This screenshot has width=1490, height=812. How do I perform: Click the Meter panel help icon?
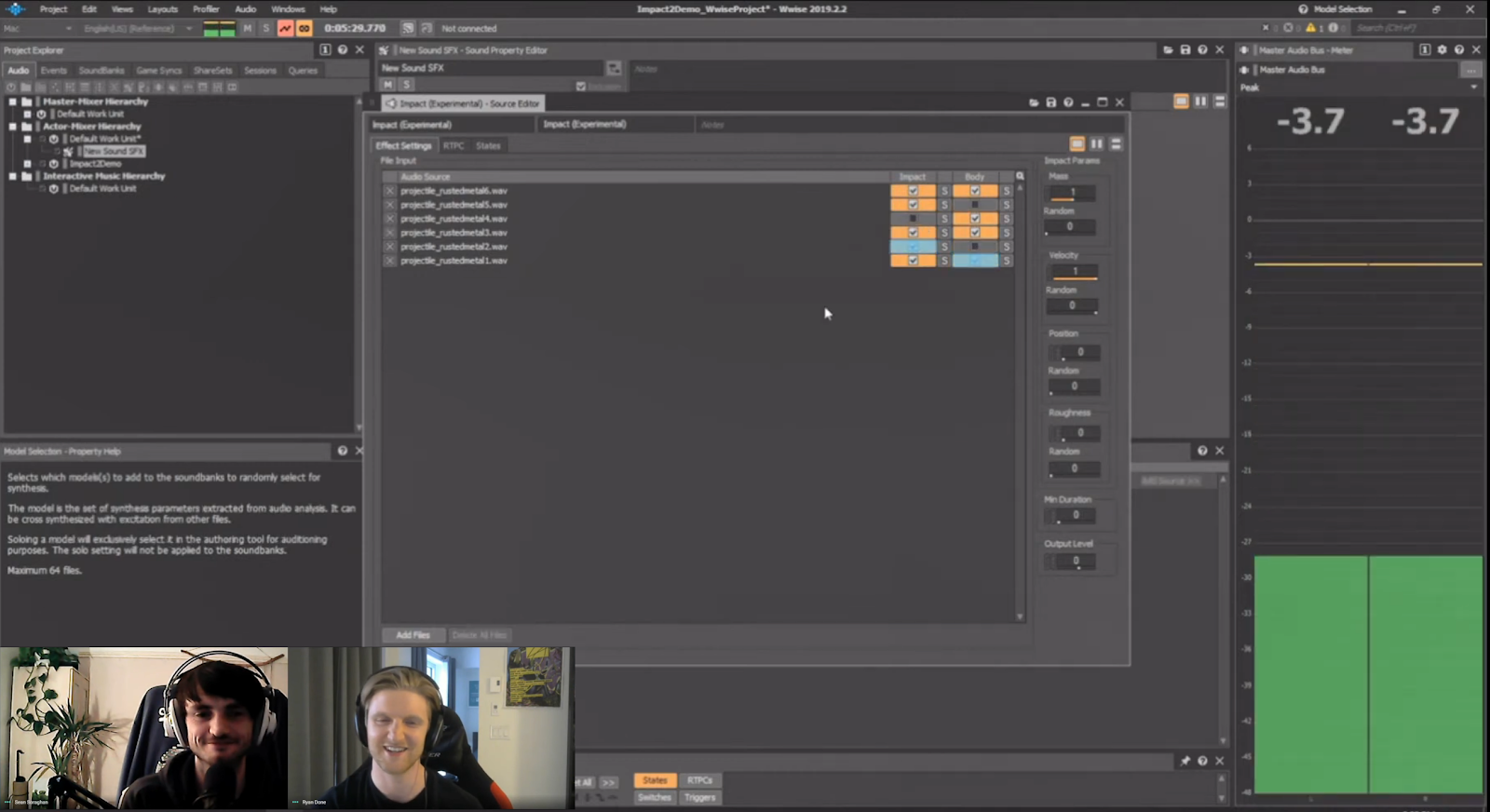[1459, 50]
